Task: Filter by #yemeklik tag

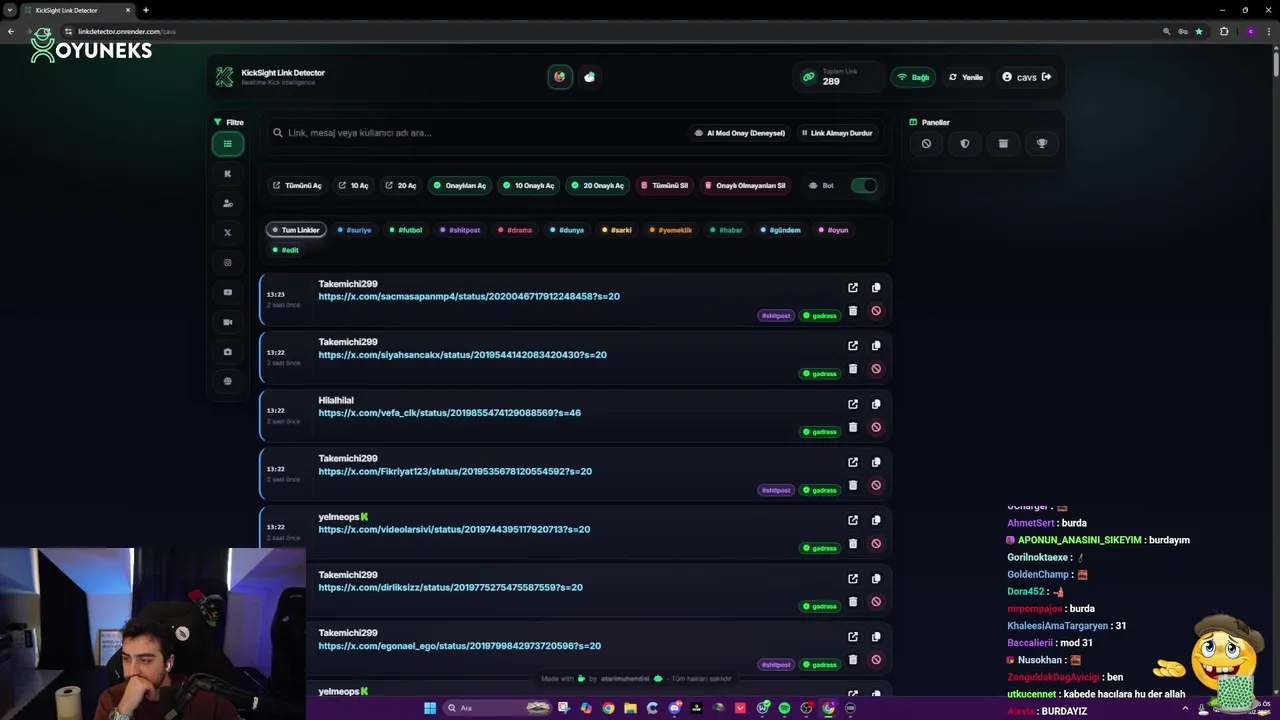Action: [x=671, y=230]
